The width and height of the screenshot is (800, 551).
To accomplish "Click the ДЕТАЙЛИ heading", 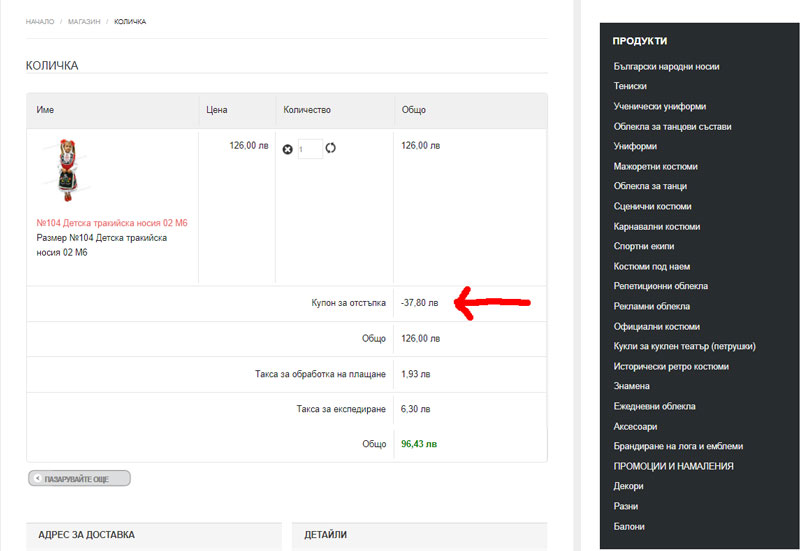I will pyautogui.click(x=326, y=535).
